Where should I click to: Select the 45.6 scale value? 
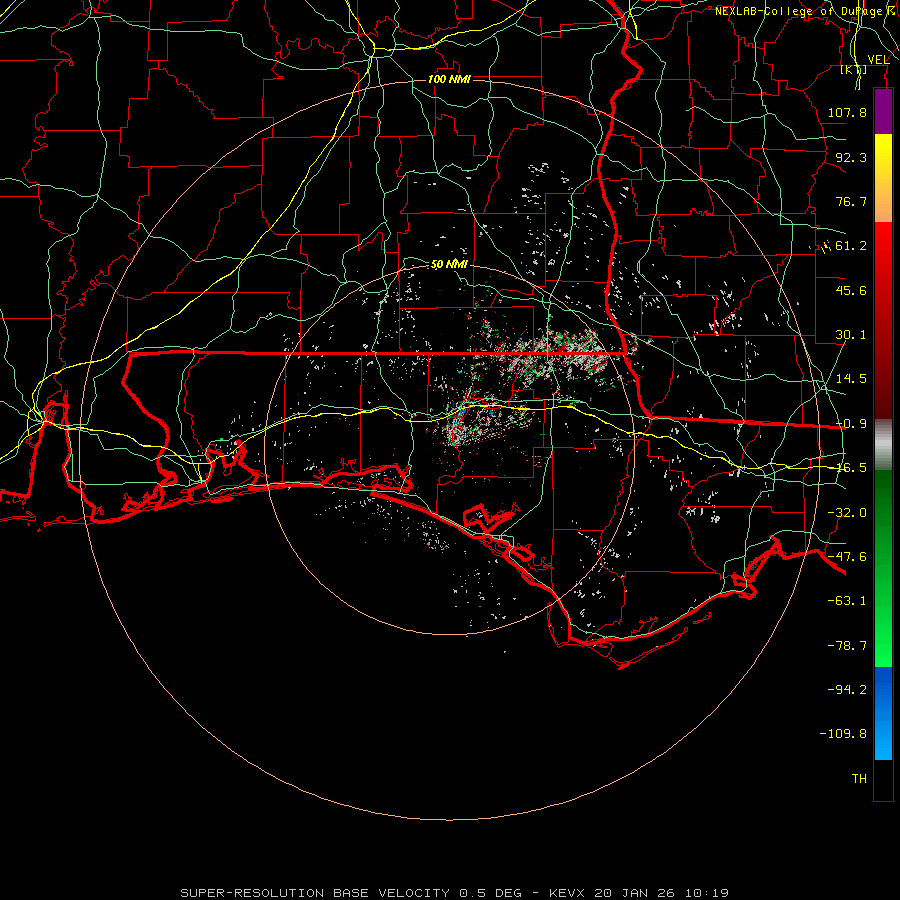click(x=851, y=290)
